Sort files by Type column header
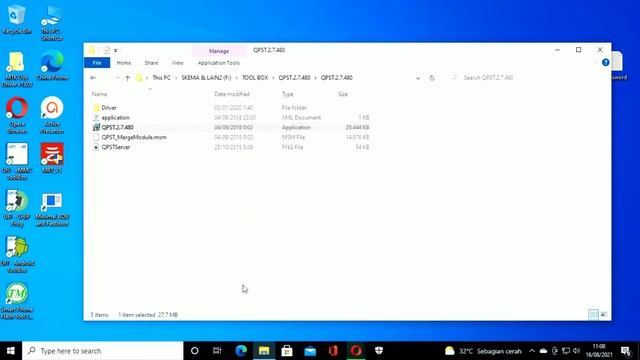Image resolution: width=640 pixels, height=360 pixels. (288, 94)
